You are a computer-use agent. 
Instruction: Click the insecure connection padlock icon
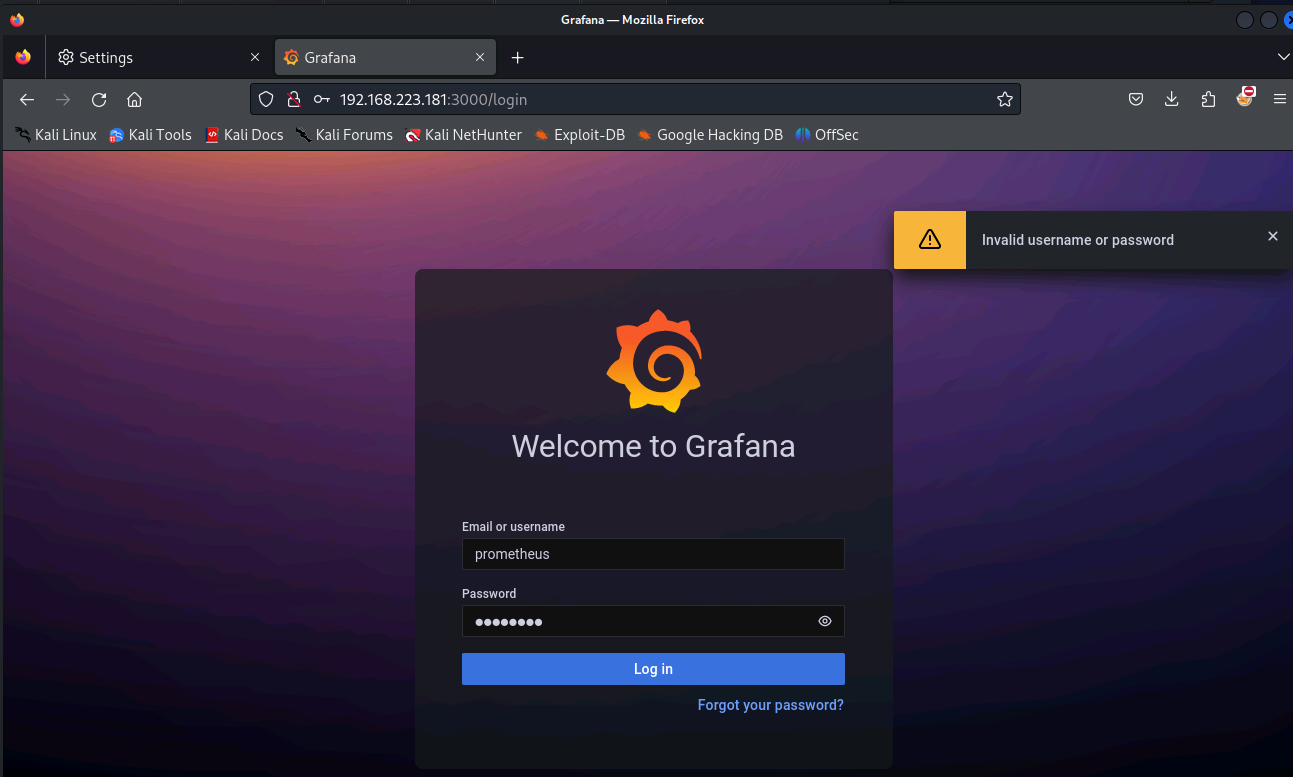click(294, 99)
